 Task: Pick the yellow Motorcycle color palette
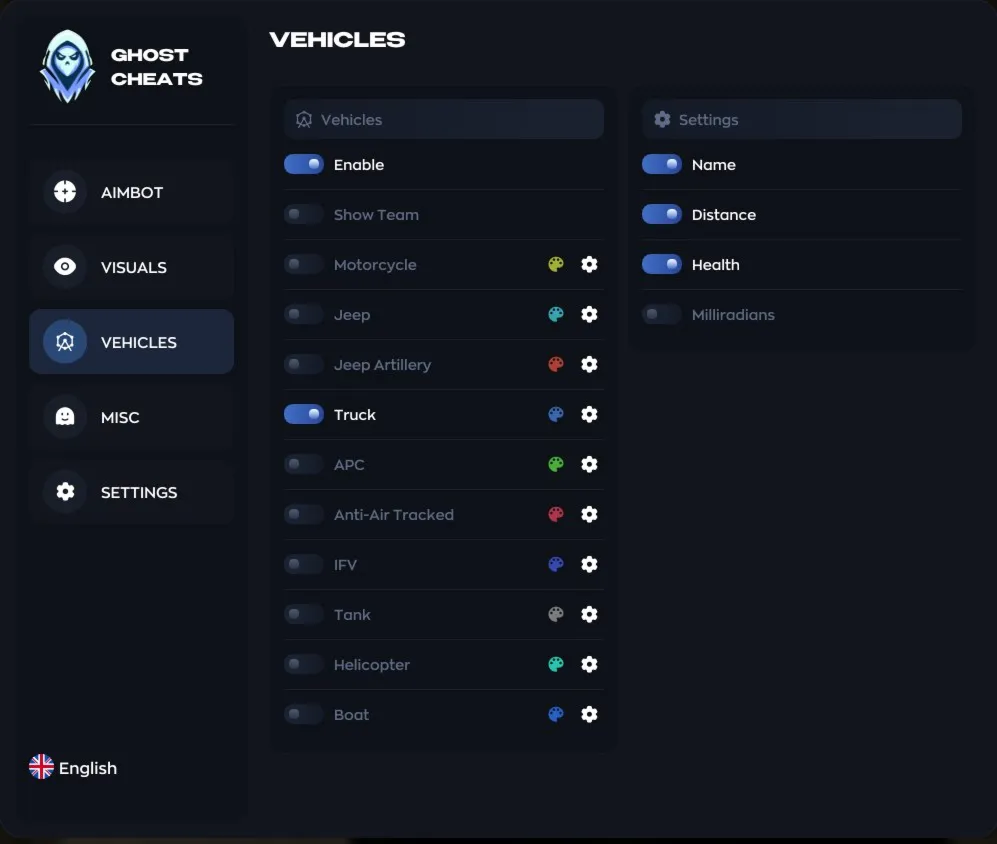[556, 264]
